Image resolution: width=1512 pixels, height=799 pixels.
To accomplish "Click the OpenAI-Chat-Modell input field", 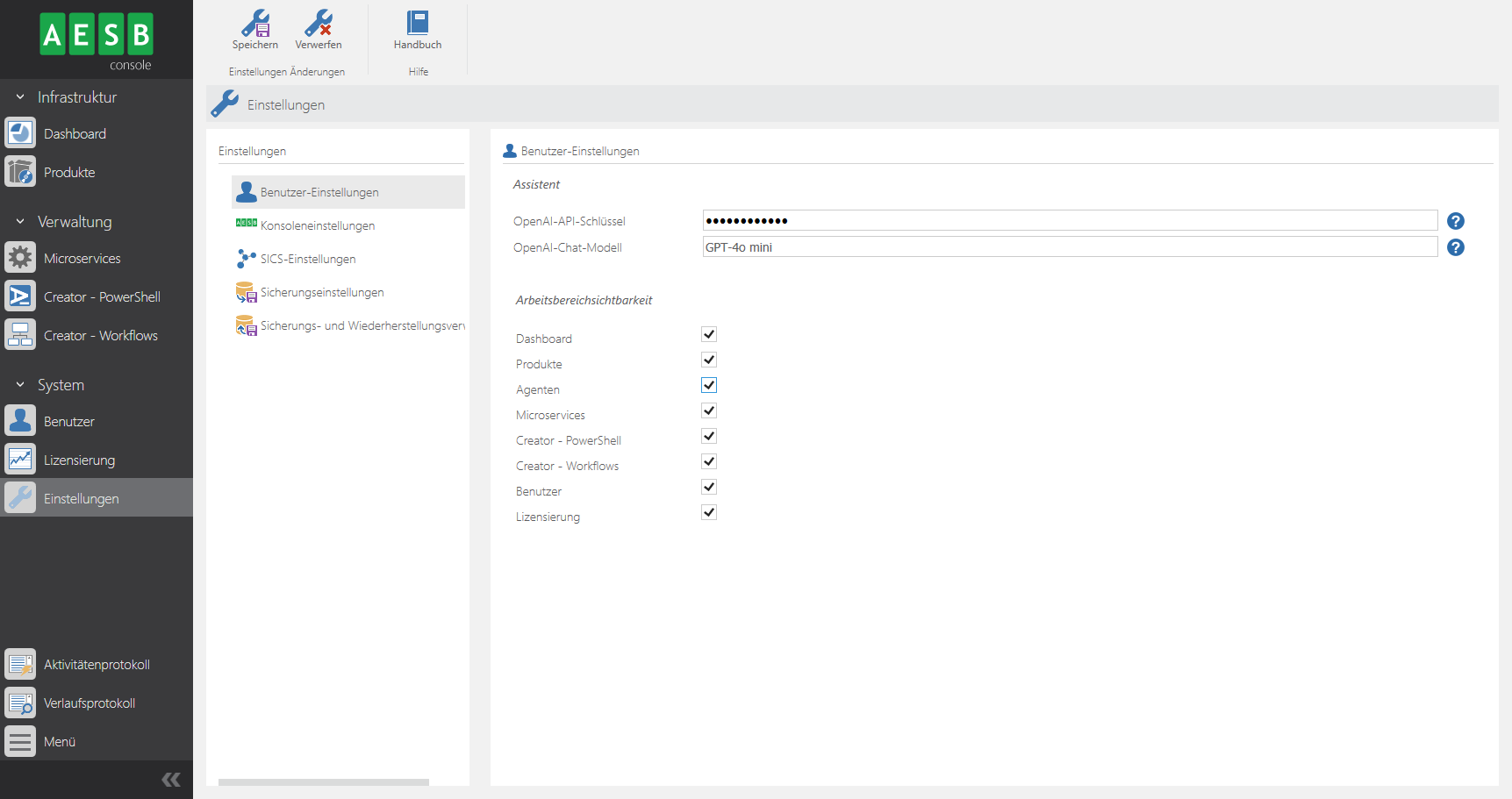I will coord(1069,247).
